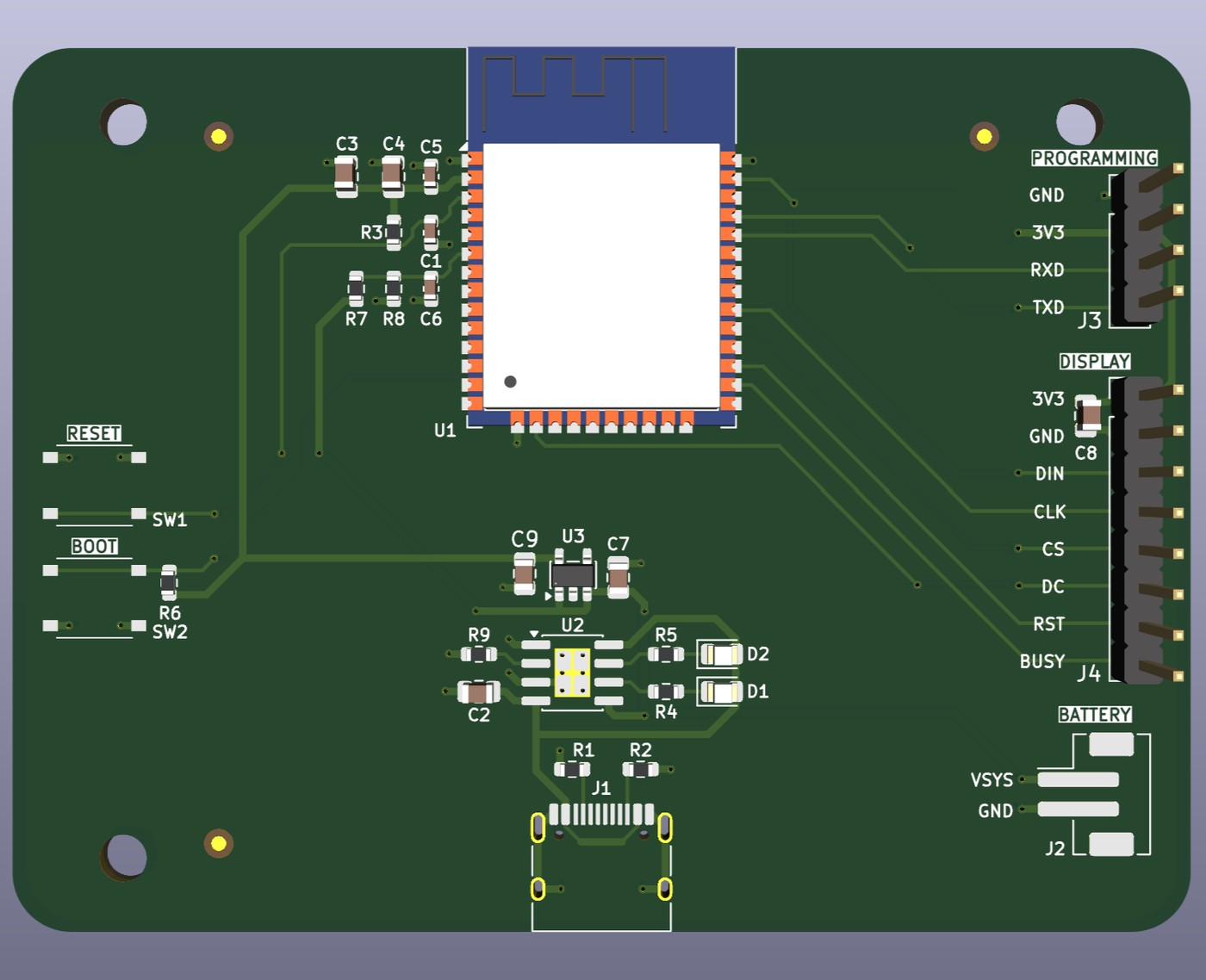Viewport: 1206px width, 980px height.
Task: Click the U2 IC with yellow thermal pad
Action: coord(572,673)
